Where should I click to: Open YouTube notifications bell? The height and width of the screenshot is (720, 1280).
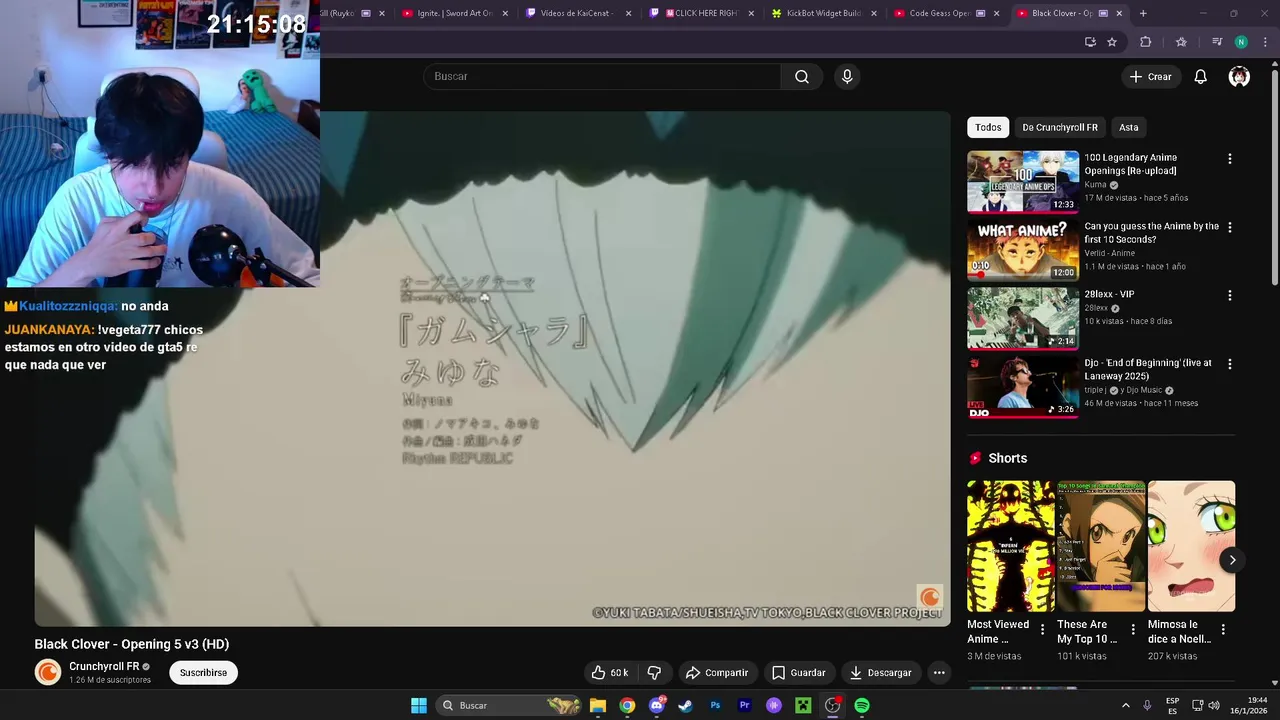click(1201, 77)
